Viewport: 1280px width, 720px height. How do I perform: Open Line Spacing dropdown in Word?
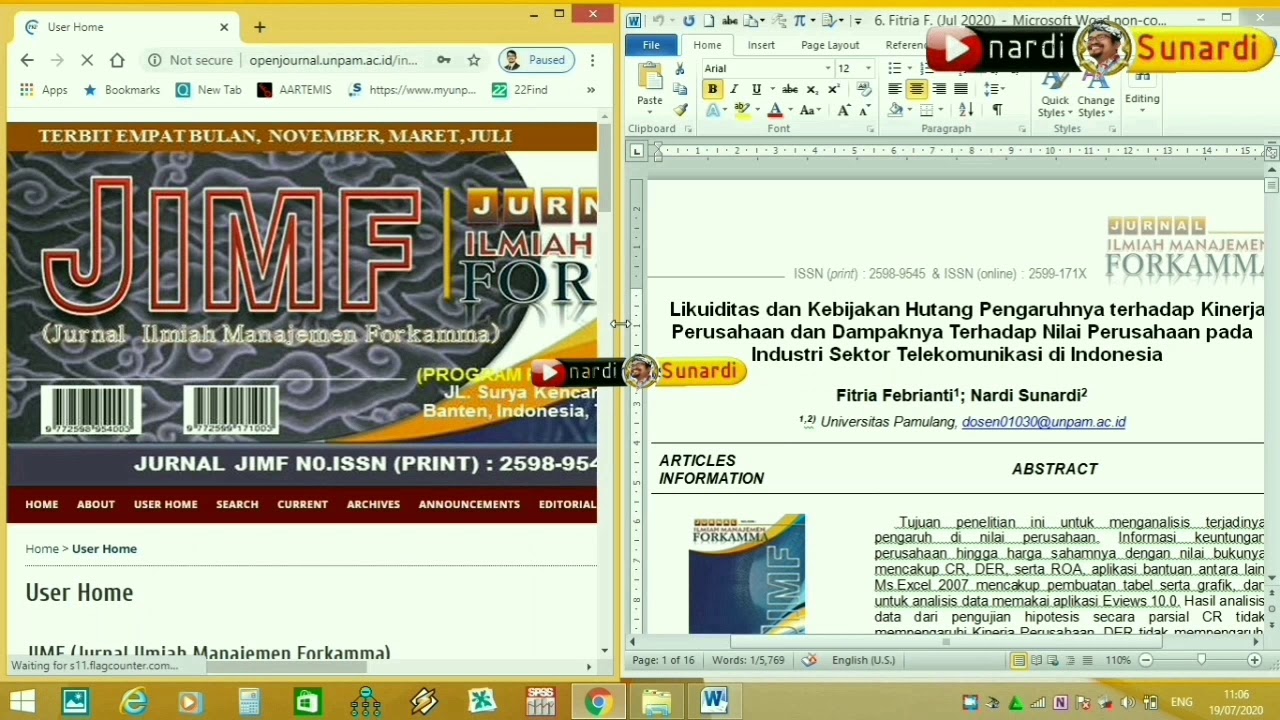tap(994, 89)
